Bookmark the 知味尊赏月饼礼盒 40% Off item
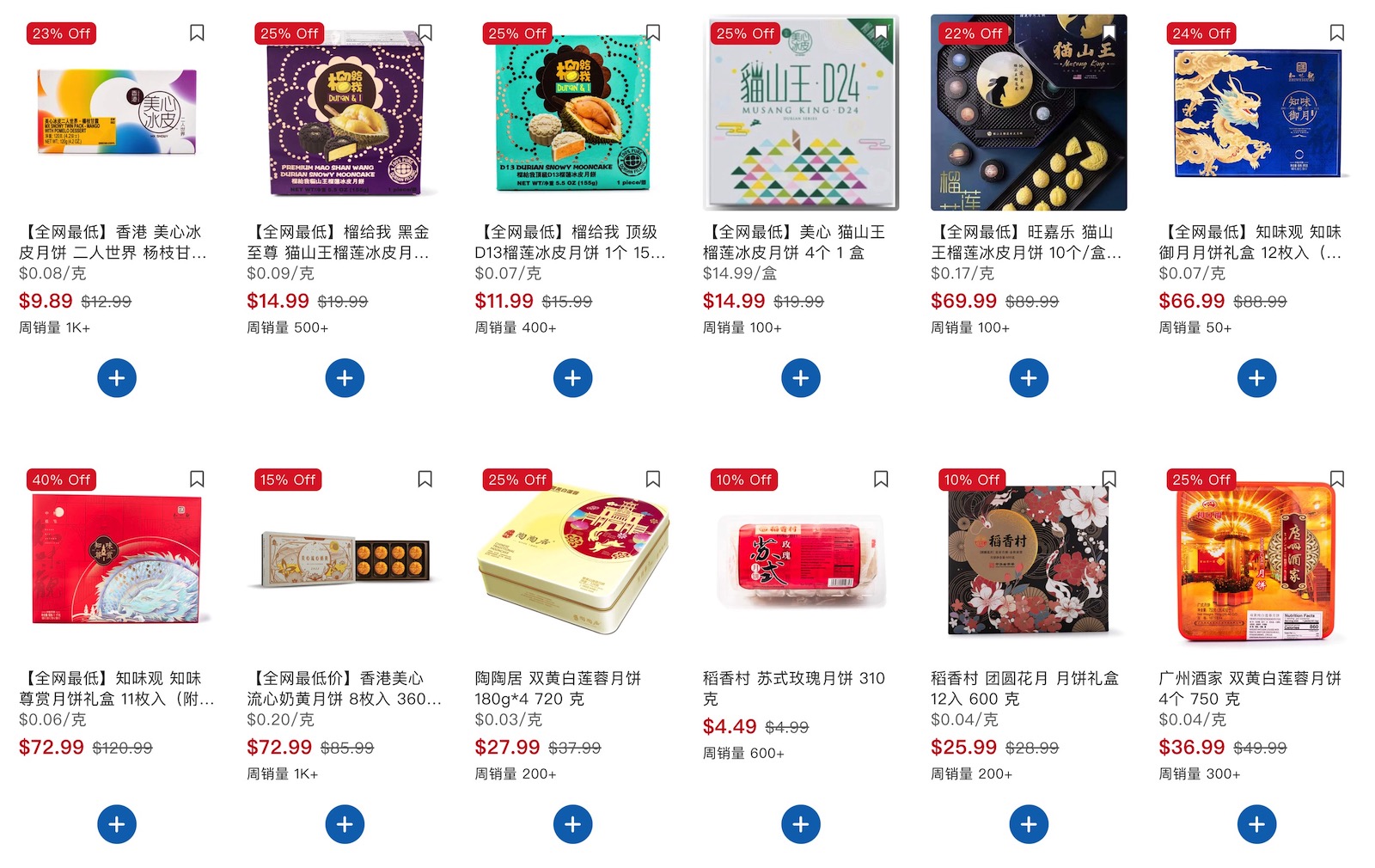 pos(197,479)
